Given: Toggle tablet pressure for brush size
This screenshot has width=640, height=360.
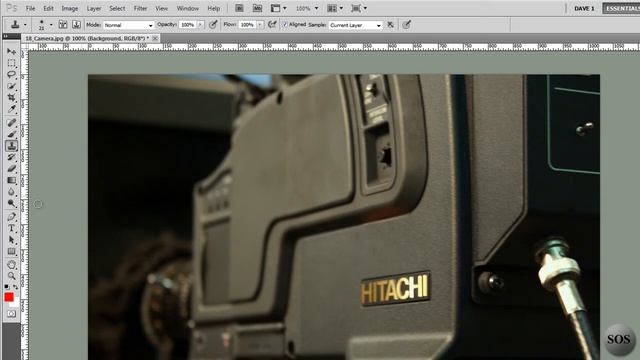Looking at the screenshot, I should [x=406, y=25].
